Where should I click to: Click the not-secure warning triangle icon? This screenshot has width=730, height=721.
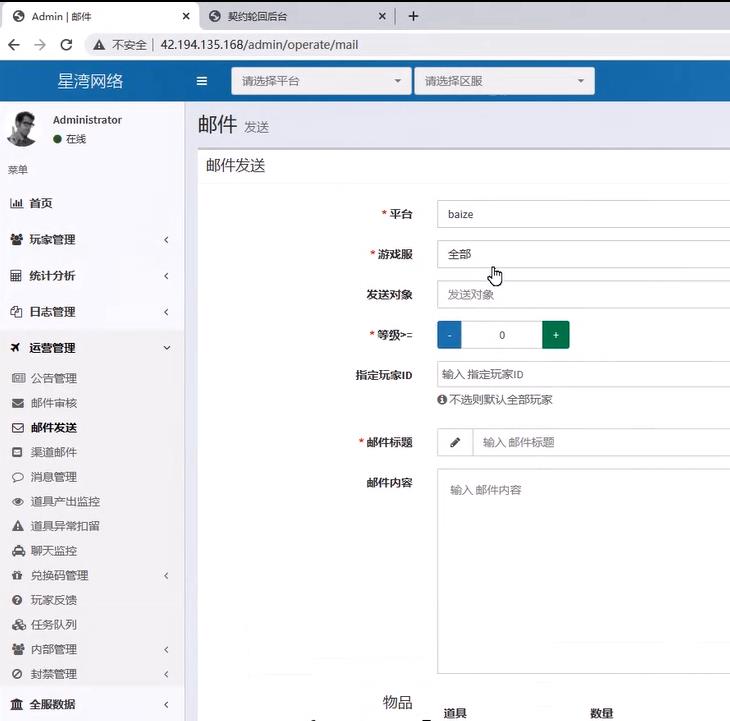[x=99, y=45]
